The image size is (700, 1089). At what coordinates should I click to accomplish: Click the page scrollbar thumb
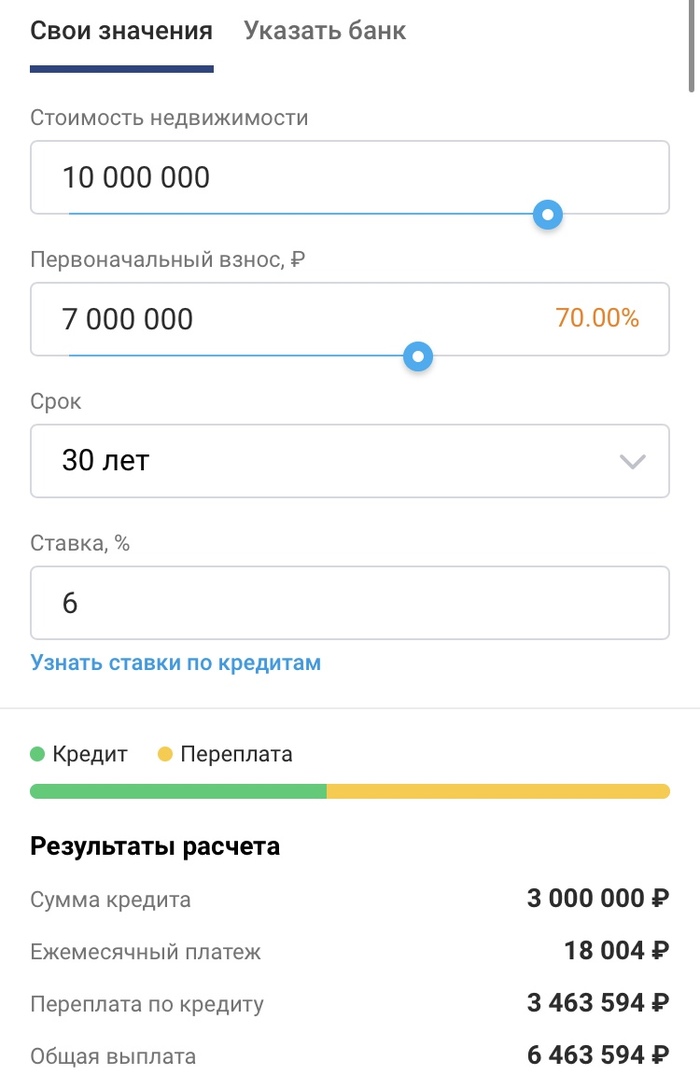click(x=692, y=45)
